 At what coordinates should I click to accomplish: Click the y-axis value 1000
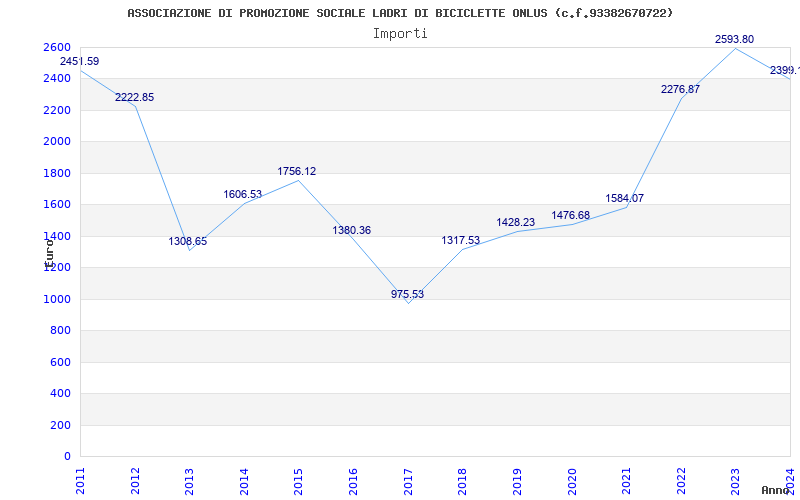[x=57, y=299]
